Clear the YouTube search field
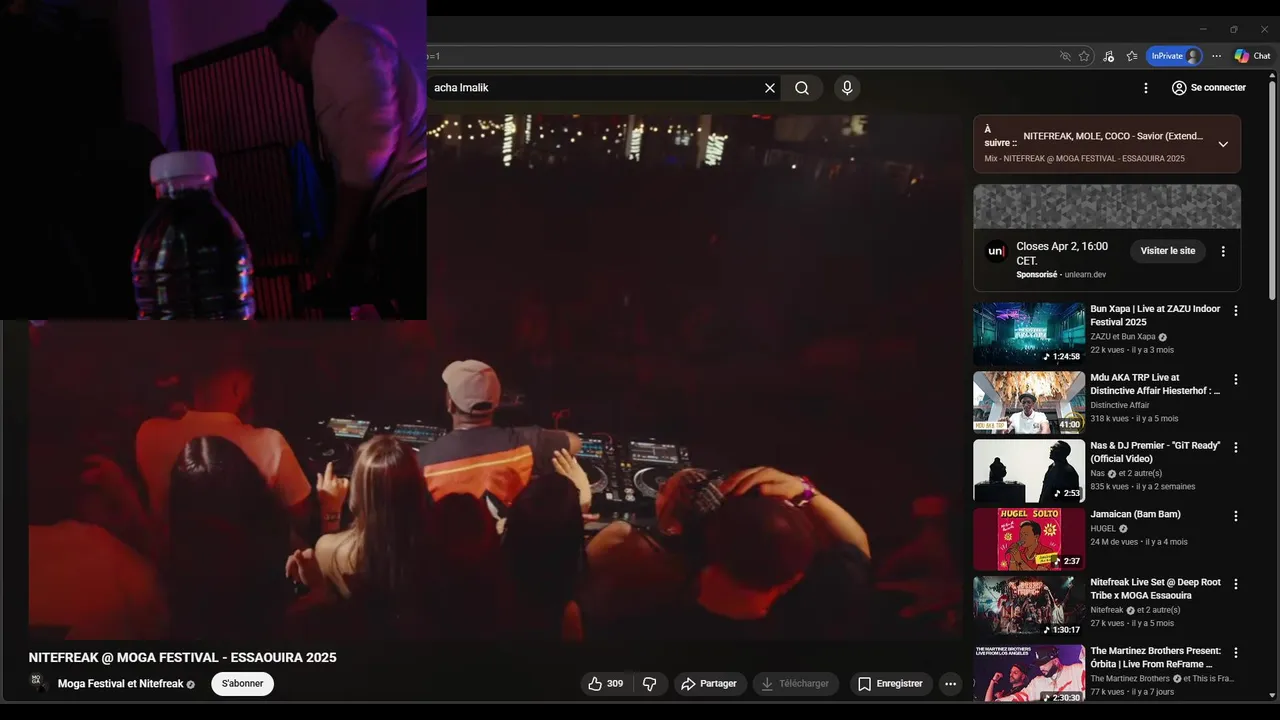The width and height of the screenshot is (1280, 720). click(770, 88)
